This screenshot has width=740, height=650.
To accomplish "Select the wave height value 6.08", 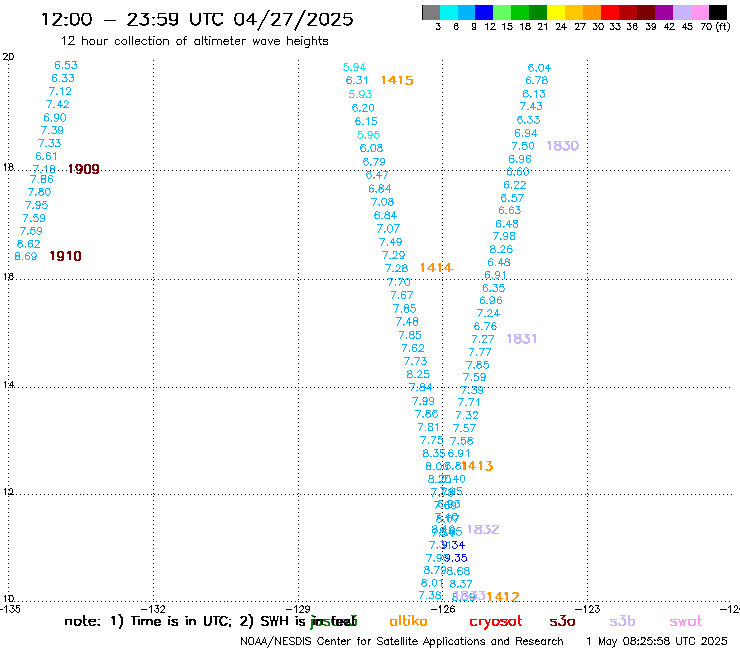I will (371, 148).
